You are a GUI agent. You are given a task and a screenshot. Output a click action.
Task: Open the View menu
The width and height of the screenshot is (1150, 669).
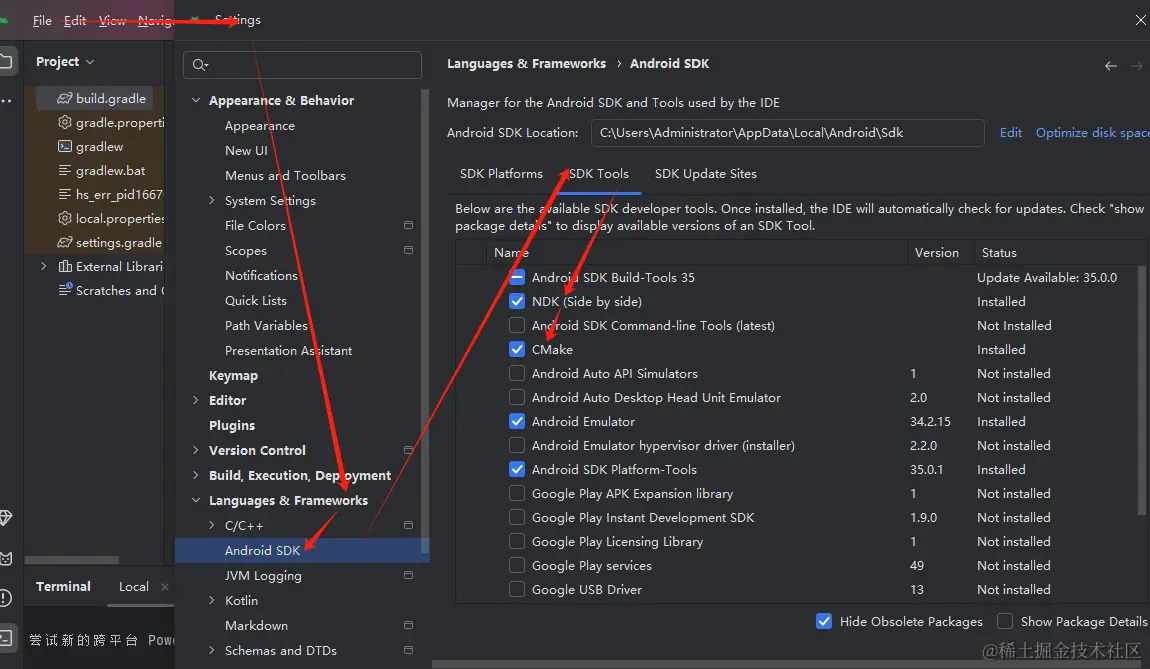click(112, 21)
